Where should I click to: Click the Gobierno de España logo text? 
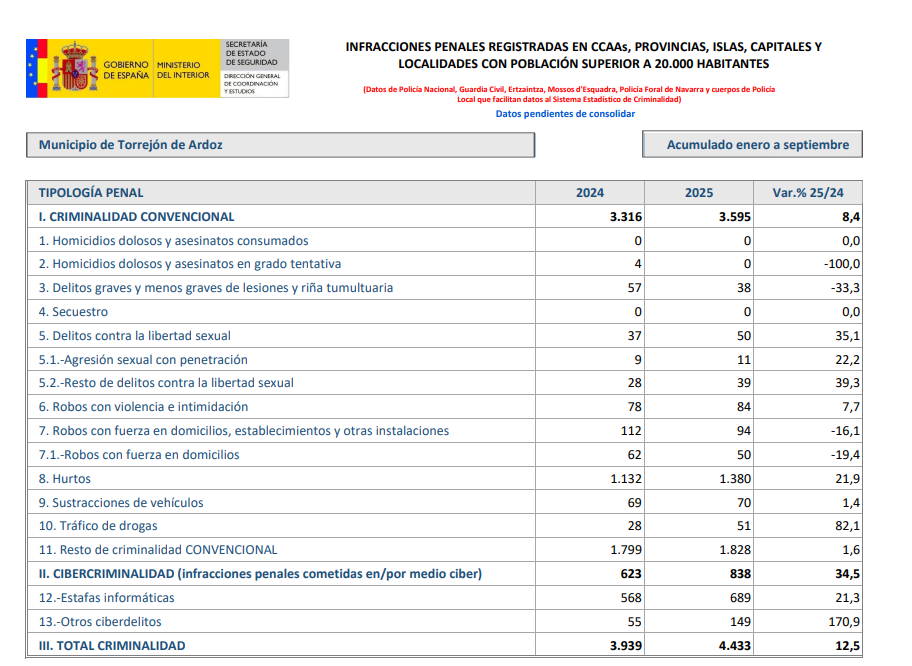(x=126, y=69)
